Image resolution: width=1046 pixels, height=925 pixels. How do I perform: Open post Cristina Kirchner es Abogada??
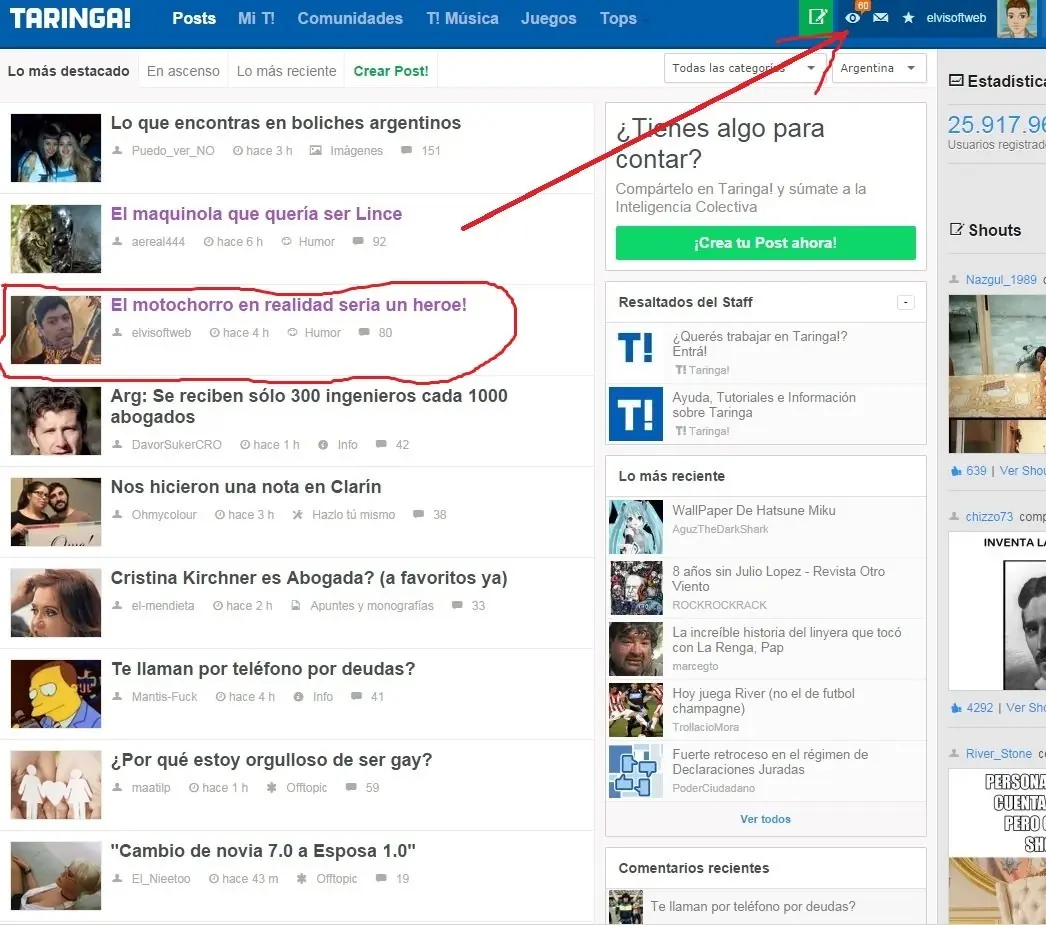(x=309, y=578)
